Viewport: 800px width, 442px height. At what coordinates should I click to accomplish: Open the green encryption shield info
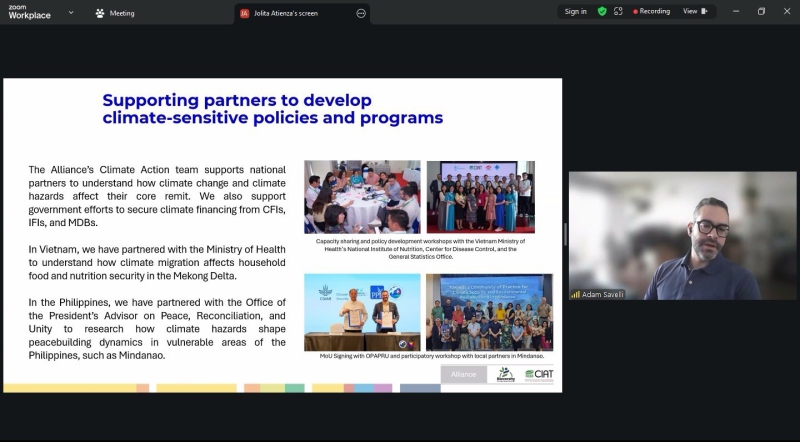point(602,12)
